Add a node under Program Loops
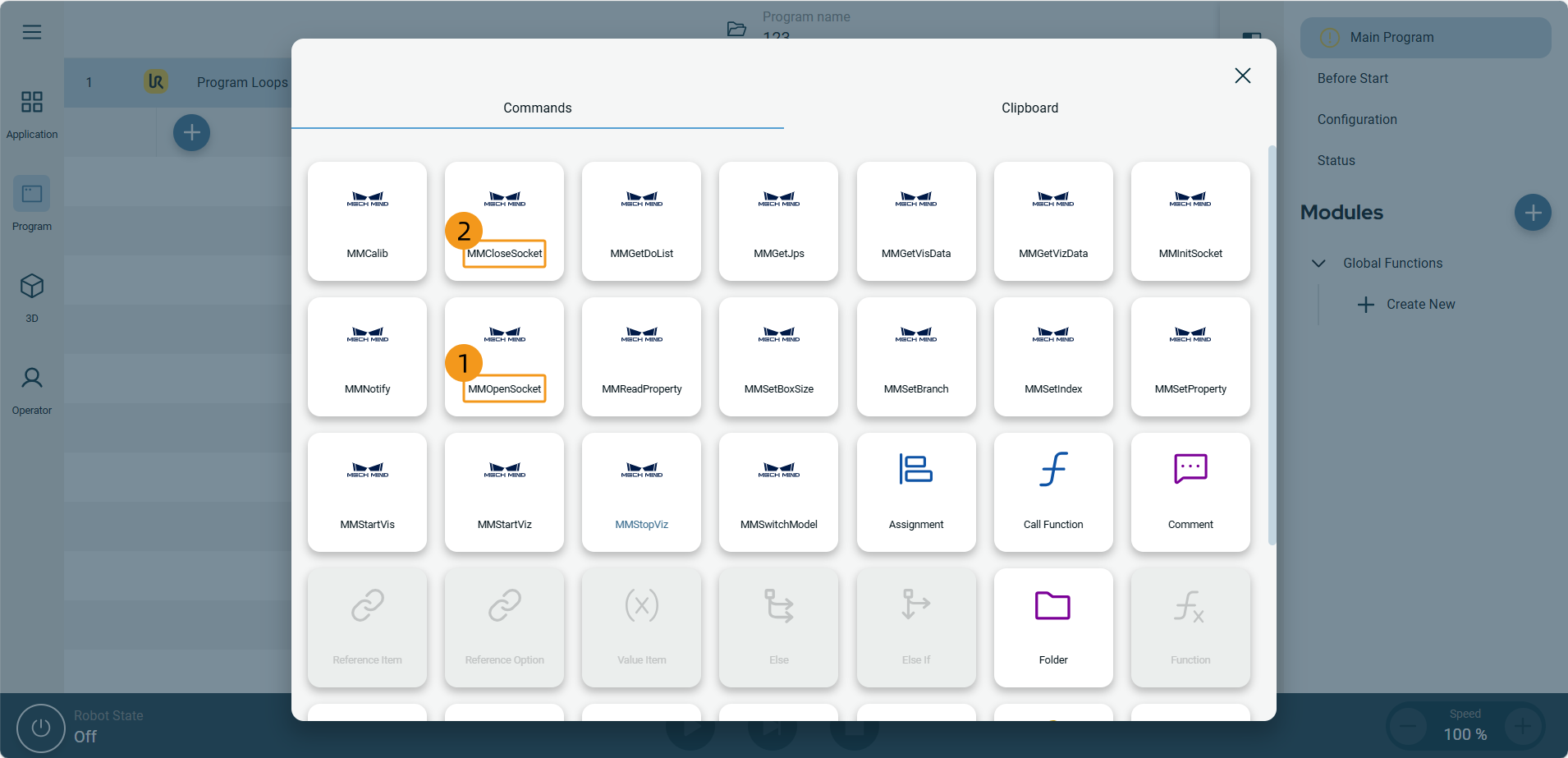1568x758 pixels. click(191, 132)
